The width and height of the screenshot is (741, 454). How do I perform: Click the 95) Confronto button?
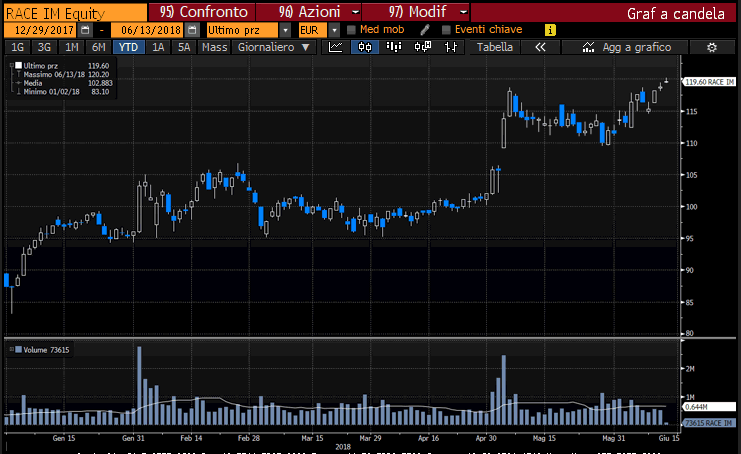click(202, 12)
